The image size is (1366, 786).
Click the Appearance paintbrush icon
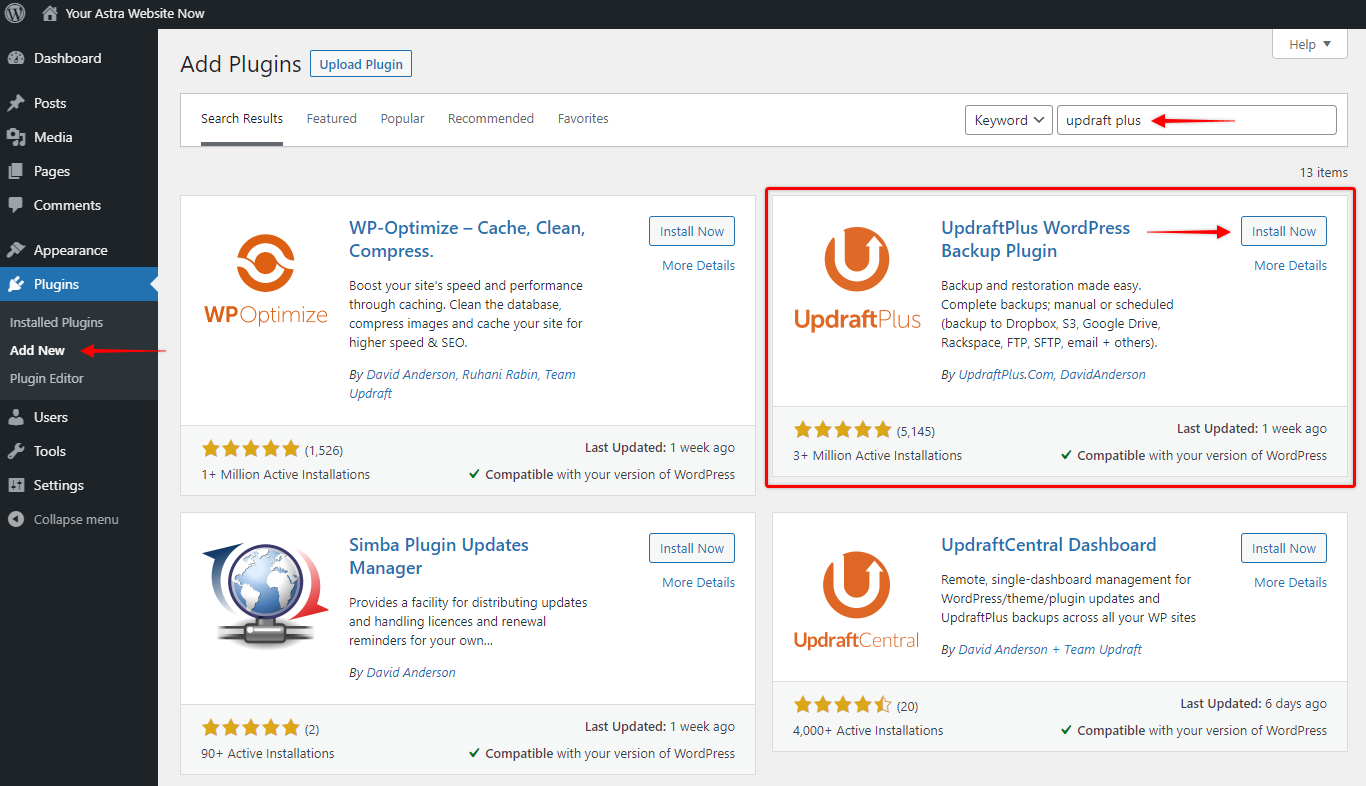pos(16,250)
